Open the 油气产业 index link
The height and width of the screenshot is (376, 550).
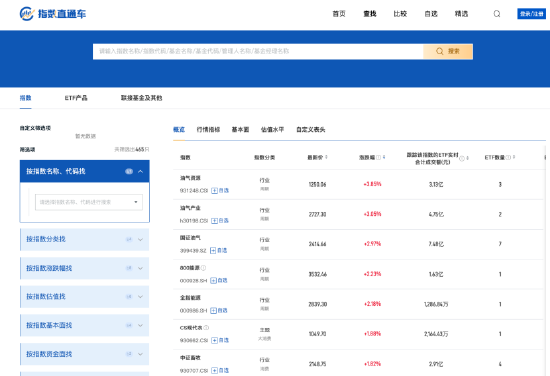[190, 208]
